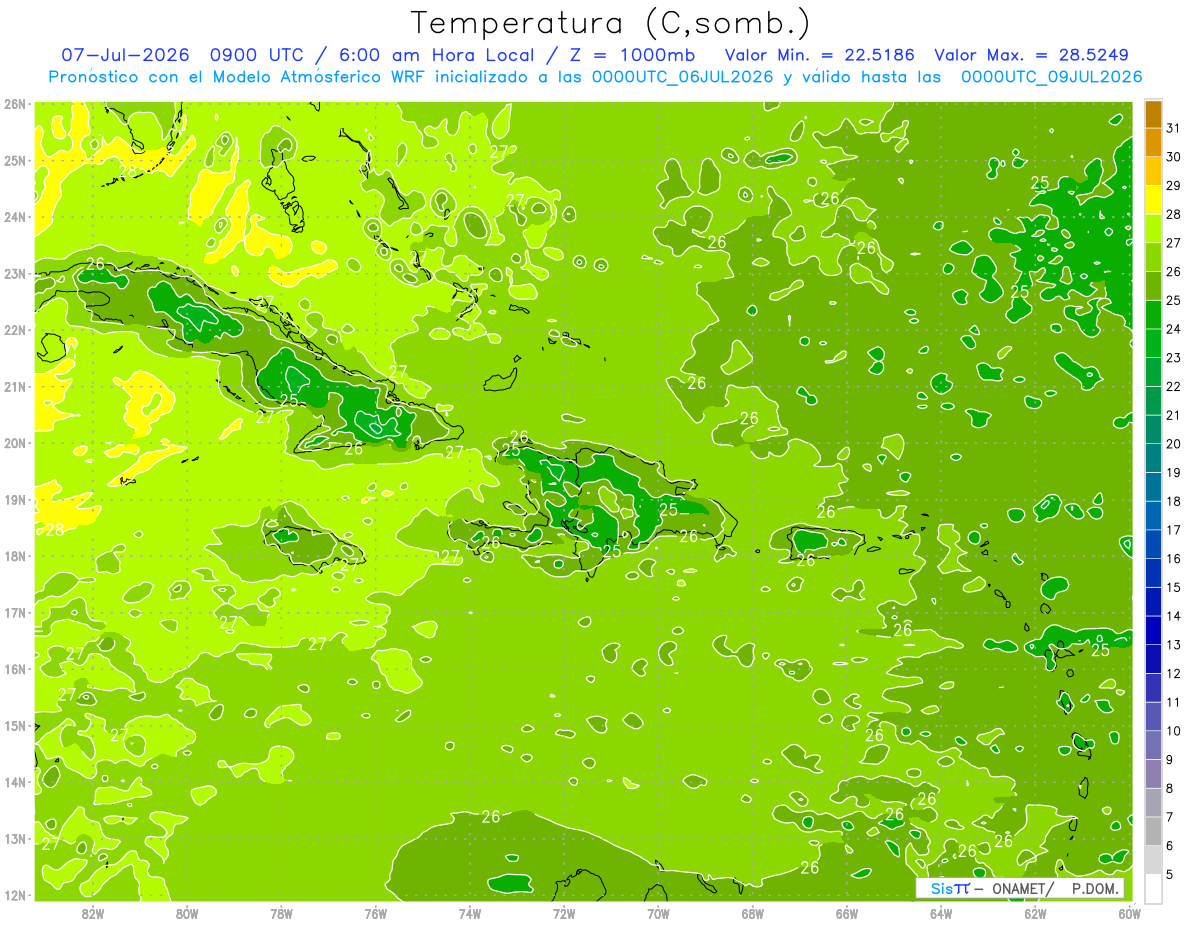Click the 'Valor Max. = 28.5249' text

[1032, 55]
